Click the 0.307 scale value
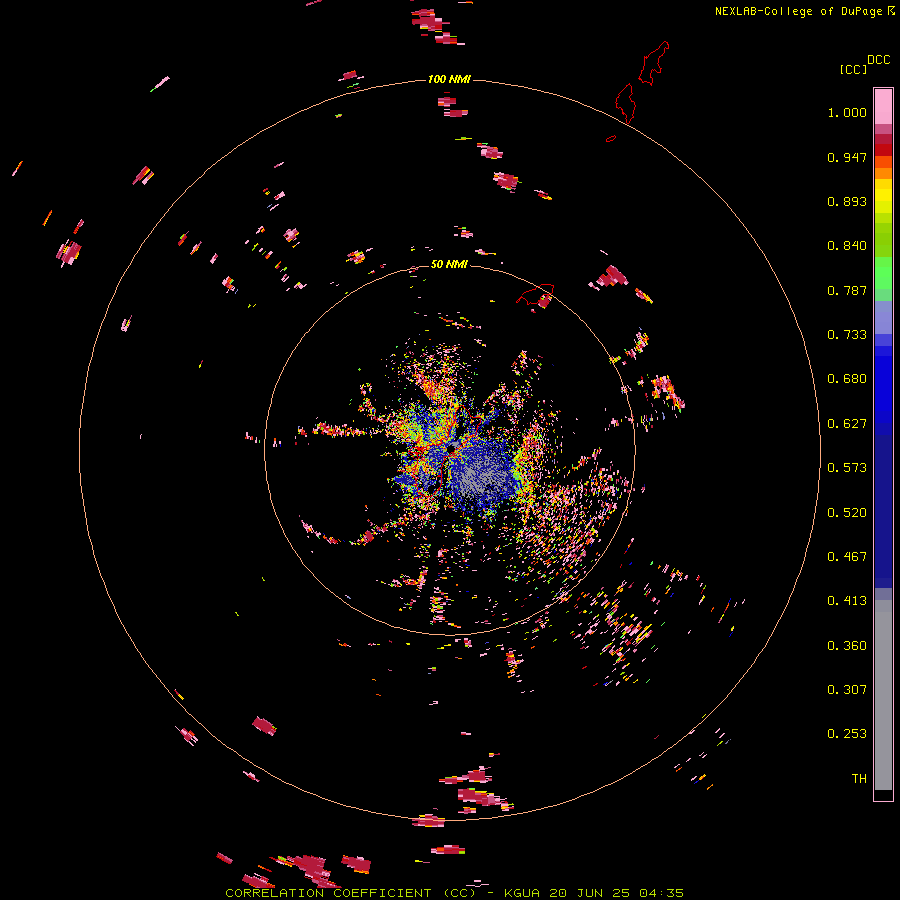 point(847,690)
